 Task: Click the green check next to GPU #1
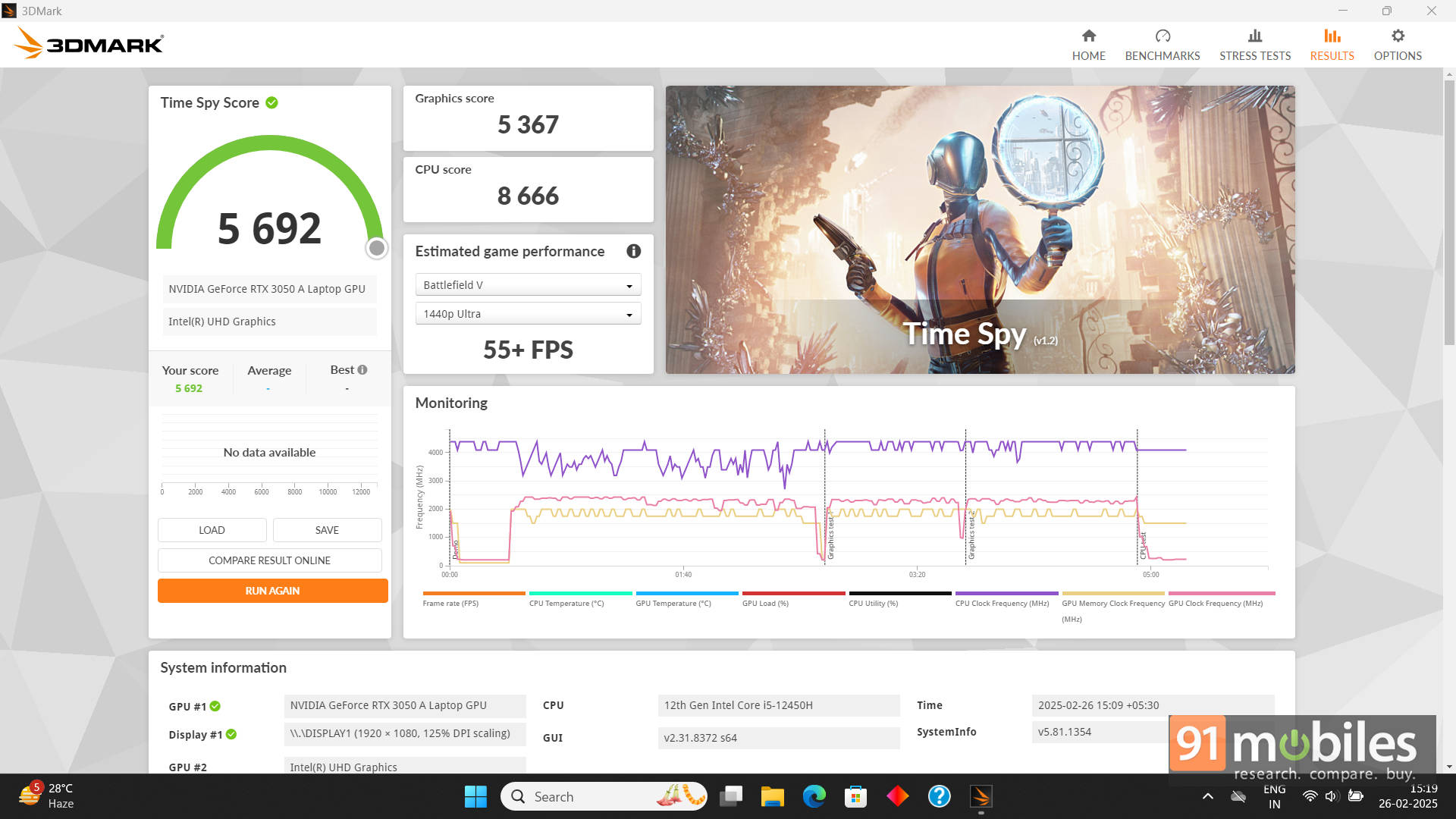click(x=215, y=706)
